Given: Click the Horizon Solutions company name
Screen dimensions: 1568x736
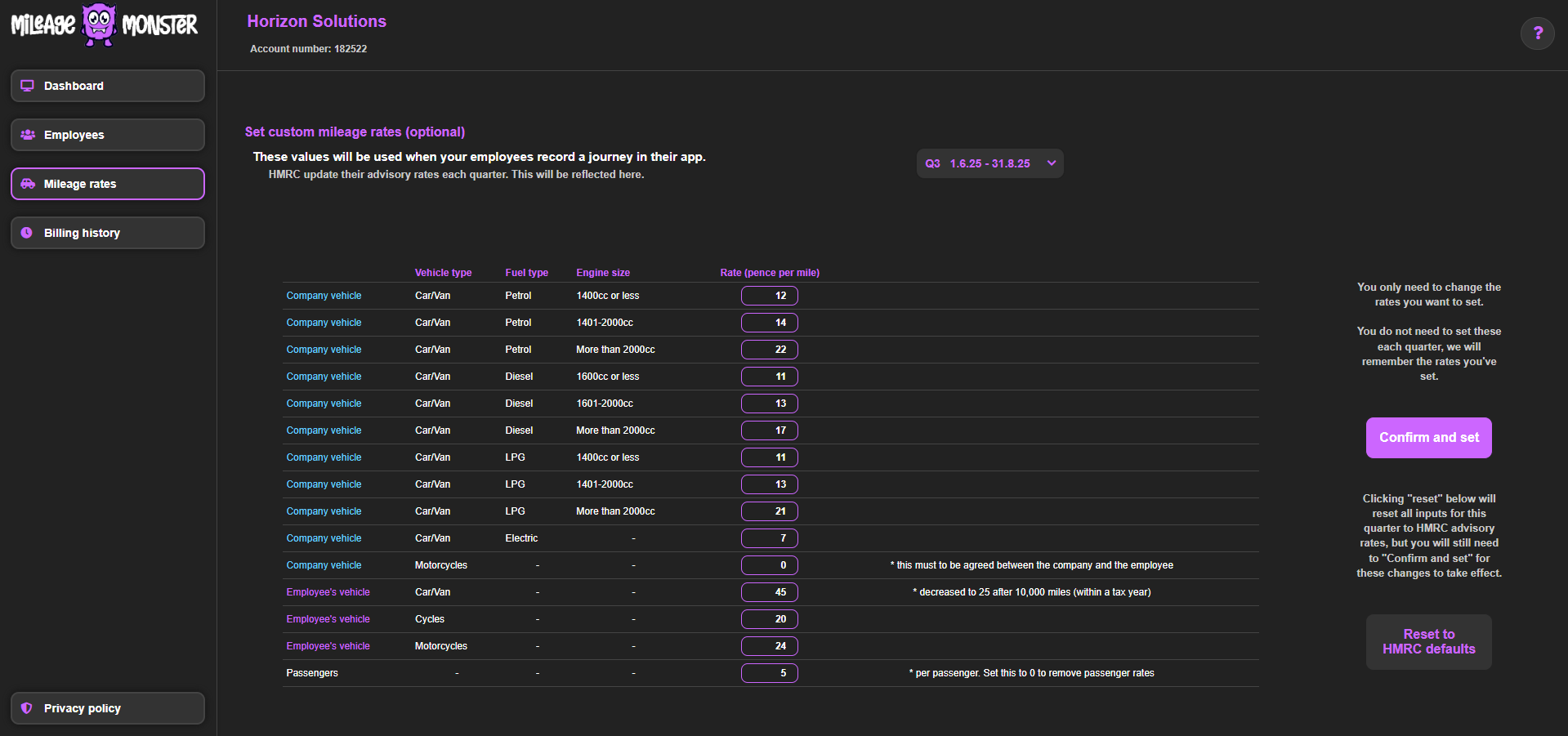Looking at the screenshot, I should coord(317,21).
